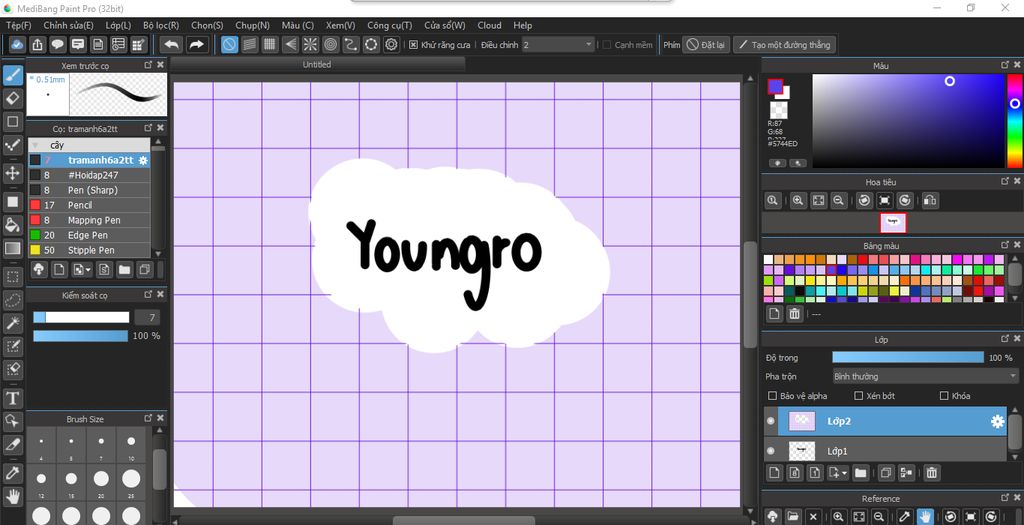Click the Đặt lại button

[707, 45]
